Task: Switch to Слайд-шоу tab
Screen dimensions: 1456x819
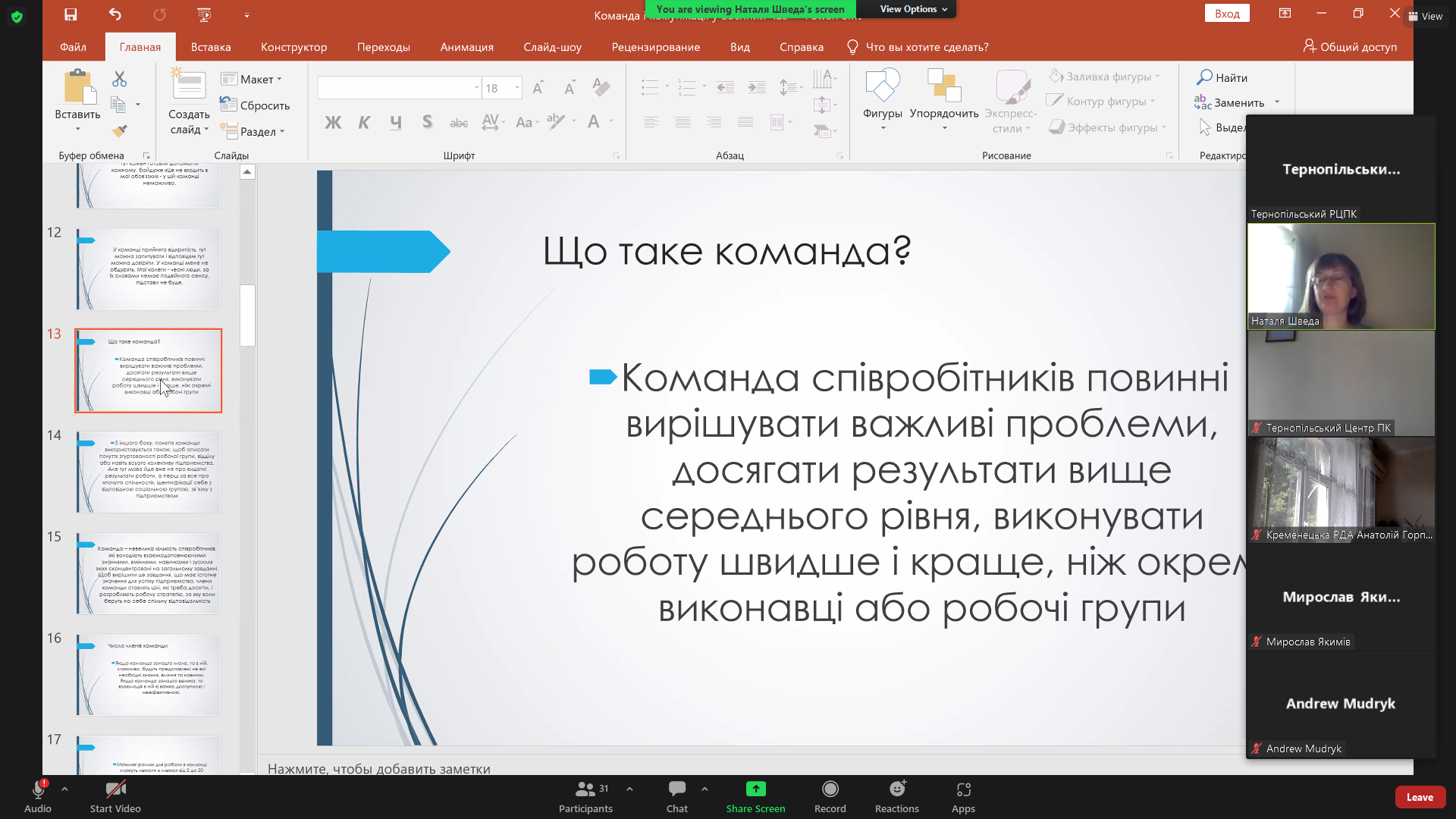Action: click(x=553, y=47)
